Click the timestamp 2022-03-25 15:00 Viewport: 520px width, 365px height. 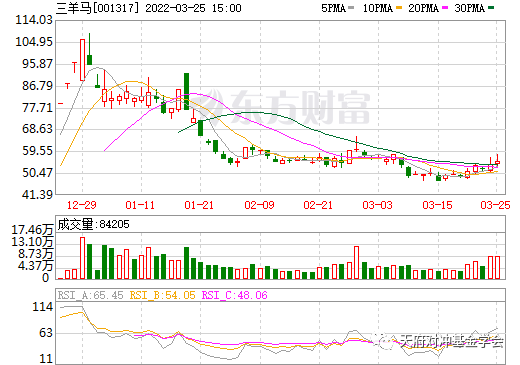[193, 8]
